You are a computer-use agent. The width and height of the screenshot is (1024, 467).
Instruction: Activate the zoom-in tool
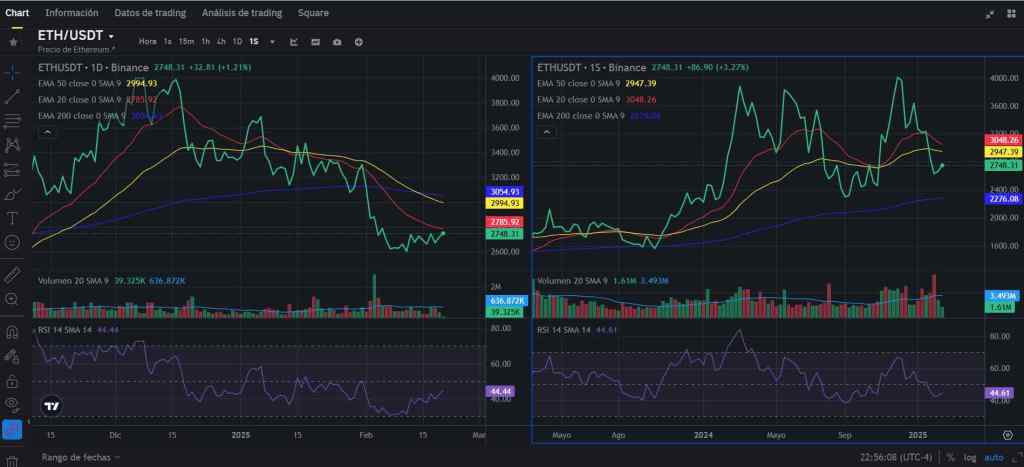click(x=12, y=299)
